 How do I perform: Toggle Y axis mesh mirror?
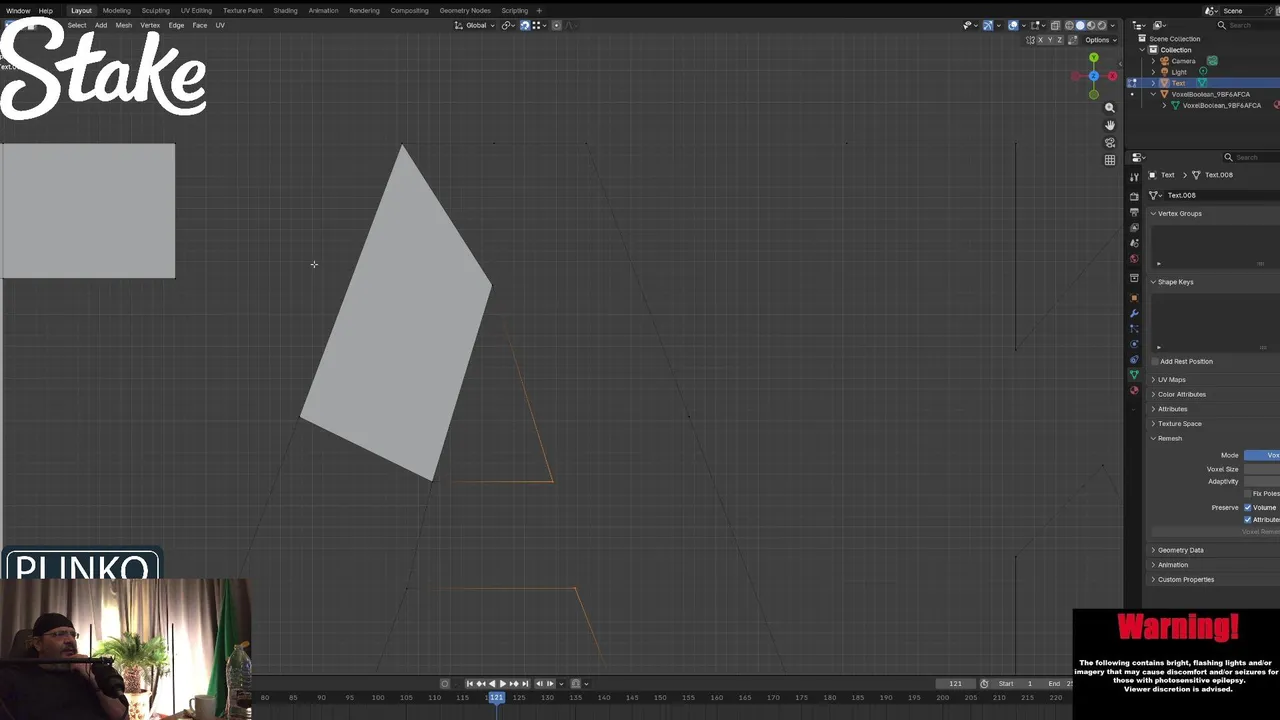click(x=1050, y=40)
